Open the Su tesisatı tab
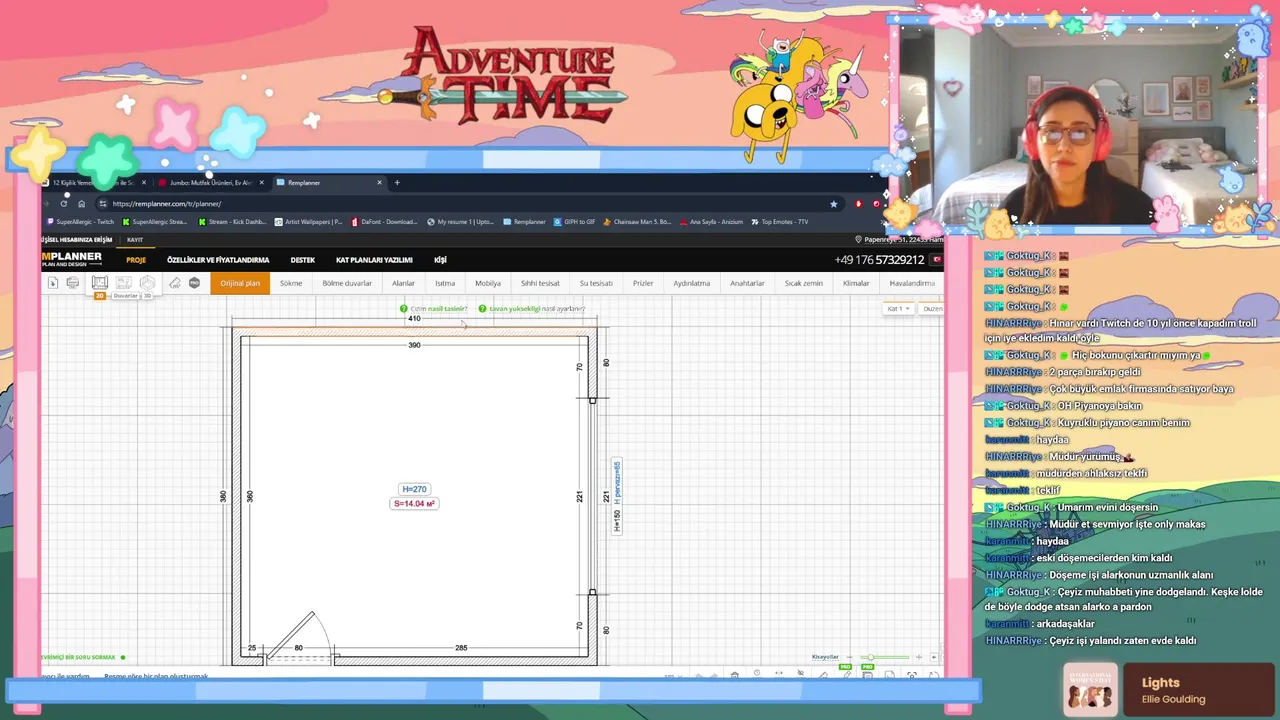Viewport: 1280px width, 720px height. tap(596, 283)
